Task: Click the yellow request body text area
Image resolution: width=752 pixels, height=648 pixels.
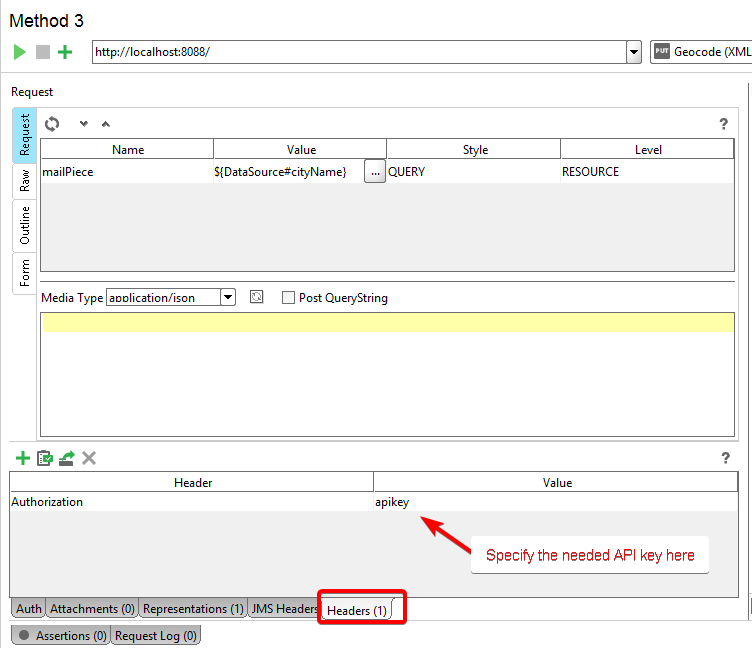Action: coord(387,322)
